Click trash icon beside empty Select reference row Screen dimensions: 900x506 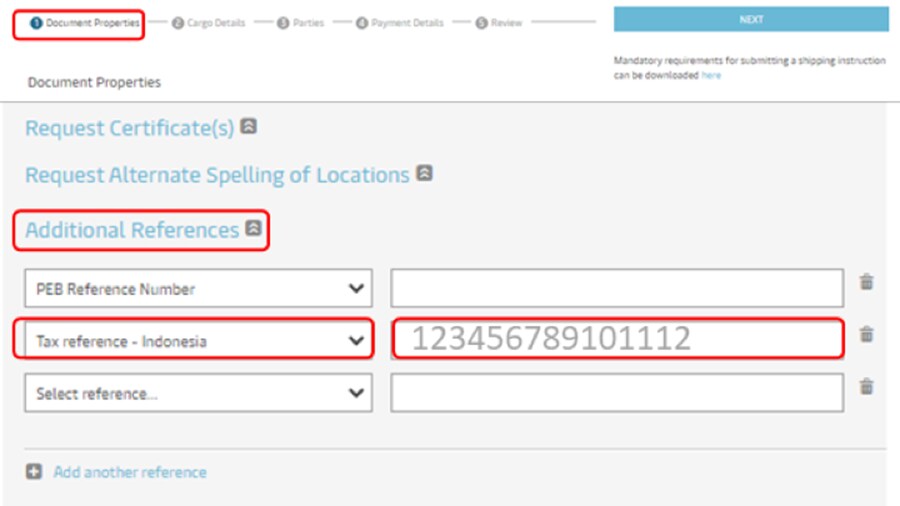[x=866, y=387]
